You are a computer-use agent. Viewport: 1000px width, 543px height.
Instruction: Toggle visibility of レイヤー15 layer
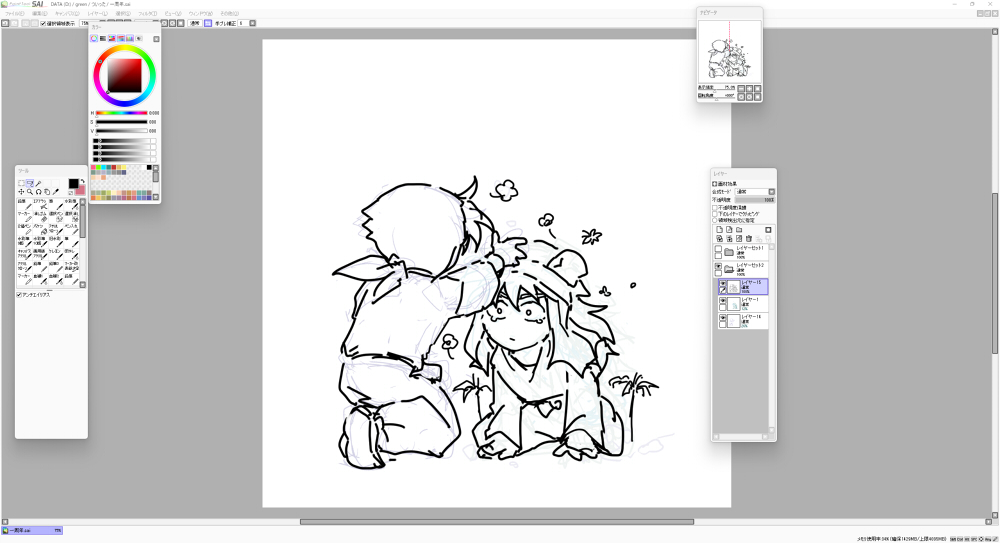tap(722, 283)
